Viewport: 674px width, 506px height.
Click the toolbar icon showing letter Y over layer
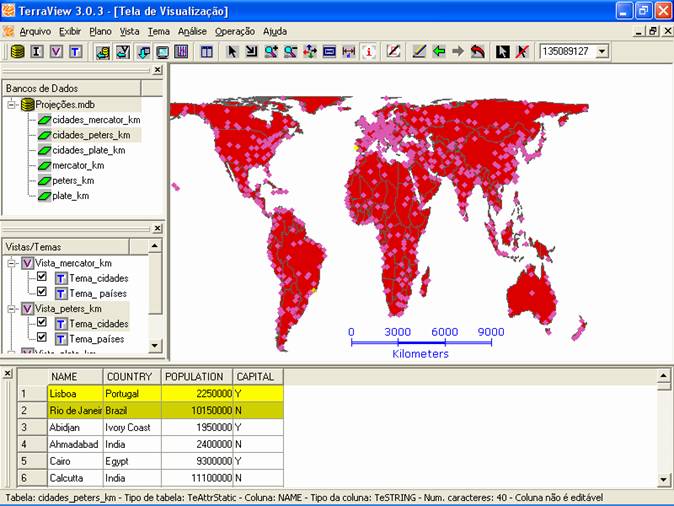123,52
